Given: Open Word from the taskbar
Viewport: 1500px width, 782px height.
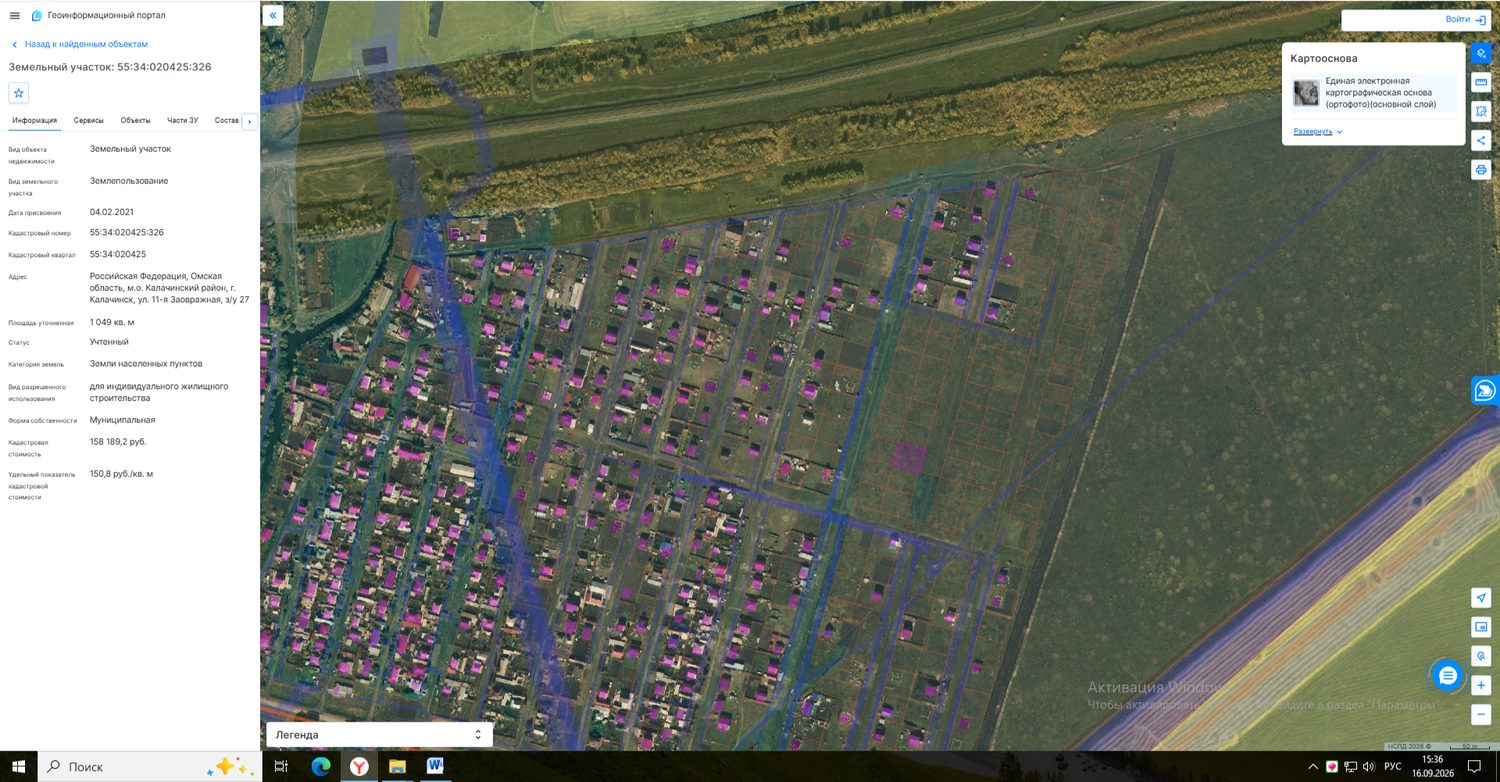Looking at the screenshot, I should (x=436, y=766).
